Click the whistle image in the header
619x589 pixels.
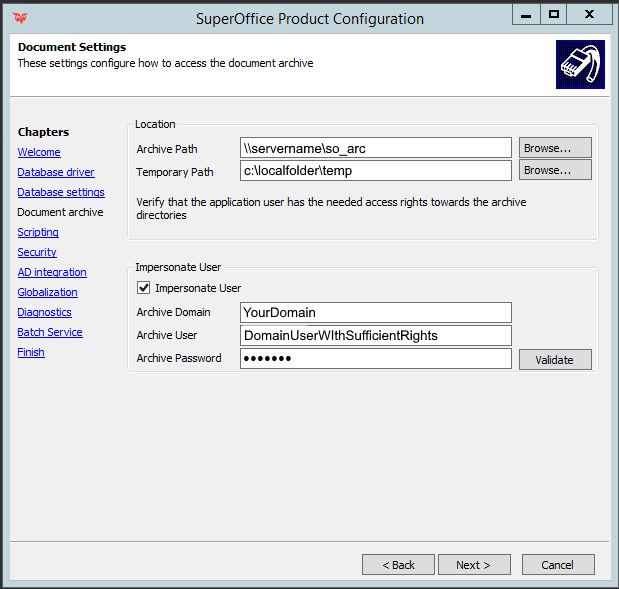[580, 64]
